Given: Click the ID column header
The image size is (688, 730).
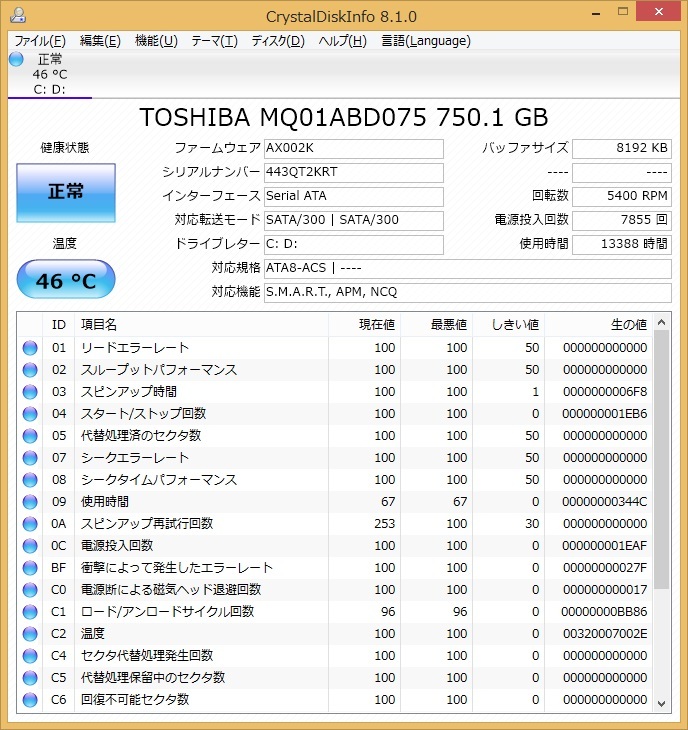Looking at the screenshot, I should click(59, 324).
